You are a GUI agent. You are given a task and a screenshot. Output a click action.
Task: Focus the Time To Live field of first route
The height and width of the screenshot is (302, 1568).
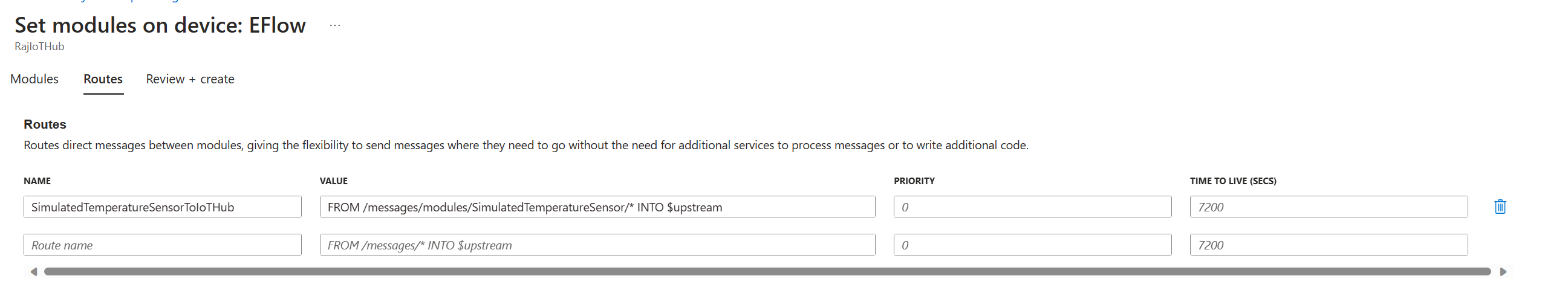(1329, 207)
